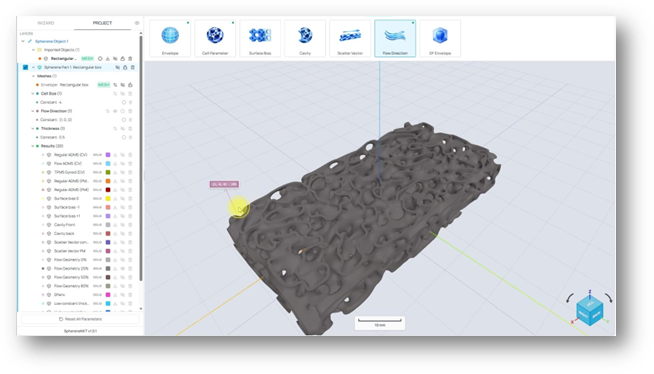Click Reset All Parameters button
The height and width of the screenshot is (374, 654).
point(80,319)
